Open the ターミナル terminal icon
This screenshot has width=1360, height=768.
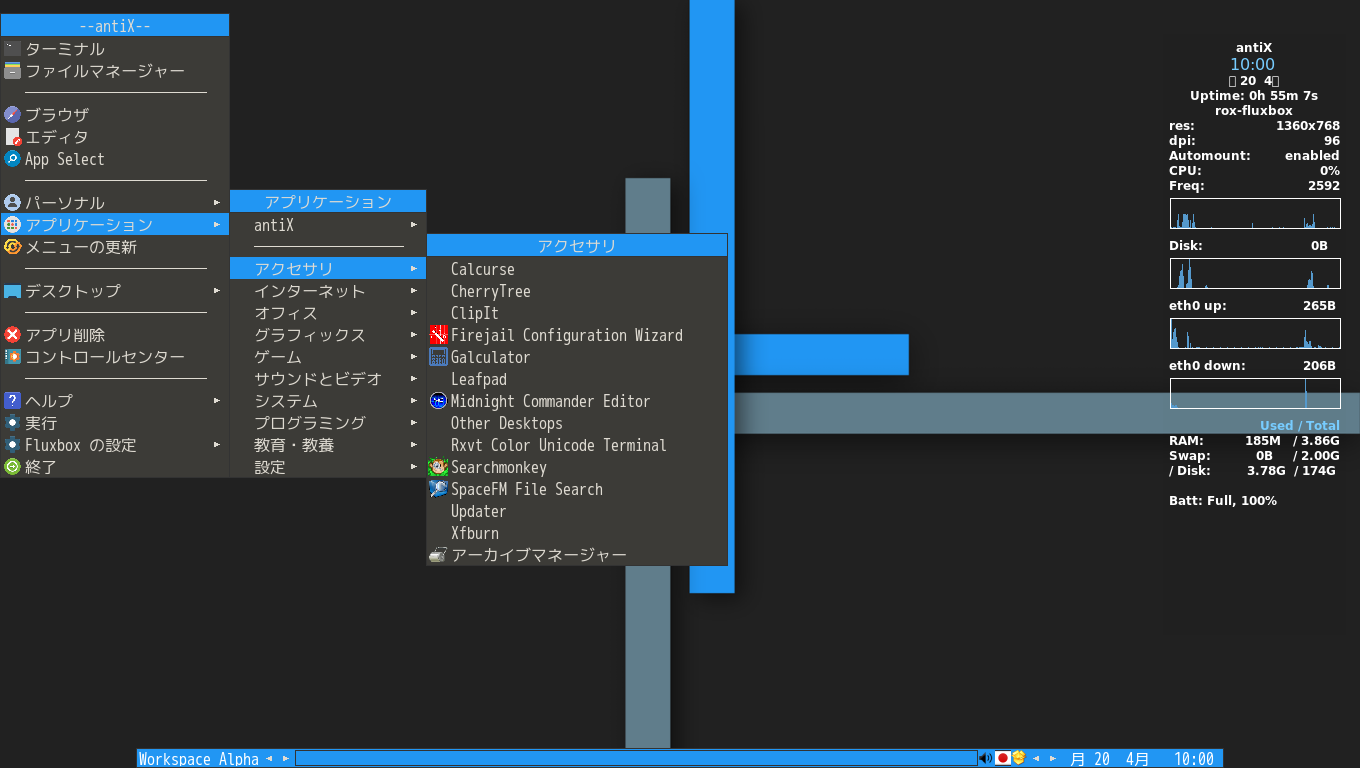point(12,49)
